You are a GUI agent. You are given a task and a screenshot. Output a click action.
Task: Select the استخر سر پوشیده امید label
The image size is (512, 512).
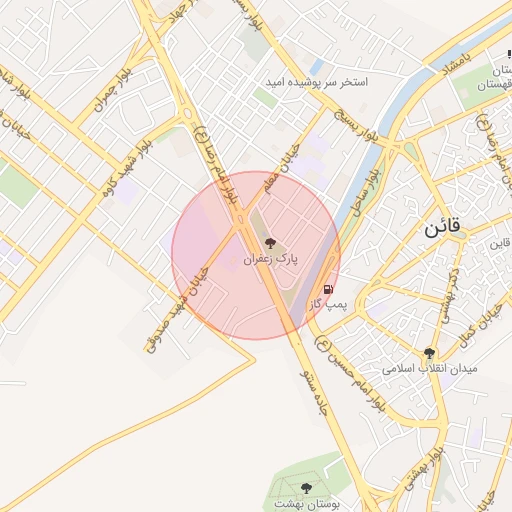click(x=317, y=82)
